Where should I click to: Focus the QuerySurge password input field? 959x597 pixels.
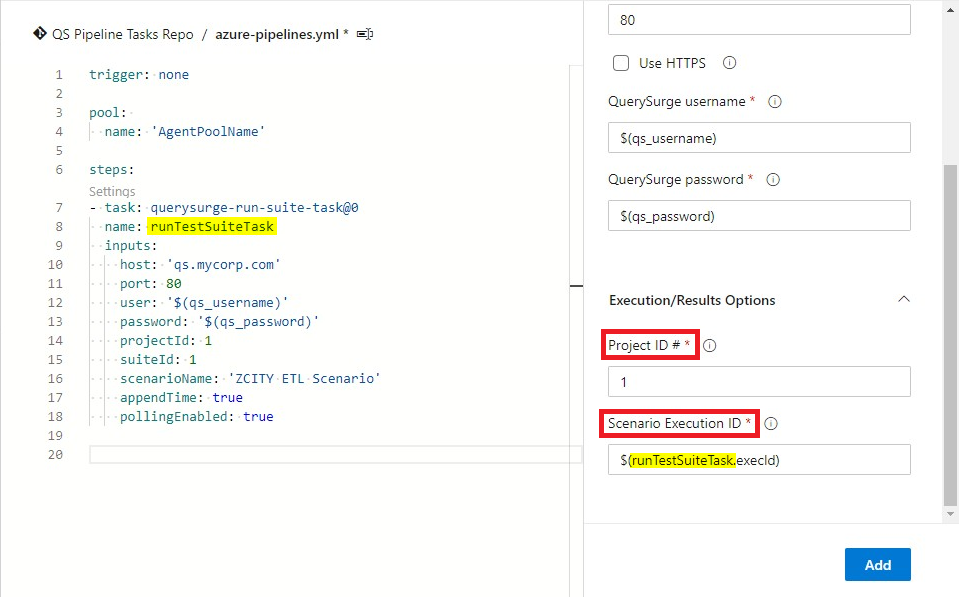(x=759, y=215)
